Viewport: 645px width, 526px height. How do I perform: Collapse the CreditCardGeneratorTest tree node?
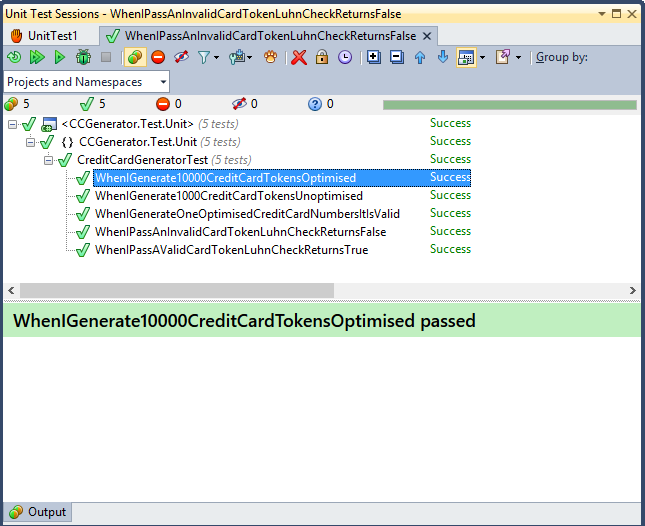47,160
